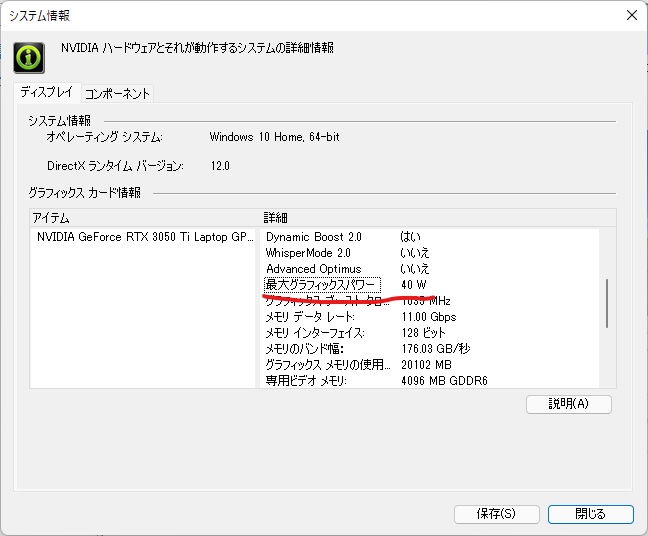
Task: Close the システム情報 window
Action: pyautogui.click(x=632, y=15)
